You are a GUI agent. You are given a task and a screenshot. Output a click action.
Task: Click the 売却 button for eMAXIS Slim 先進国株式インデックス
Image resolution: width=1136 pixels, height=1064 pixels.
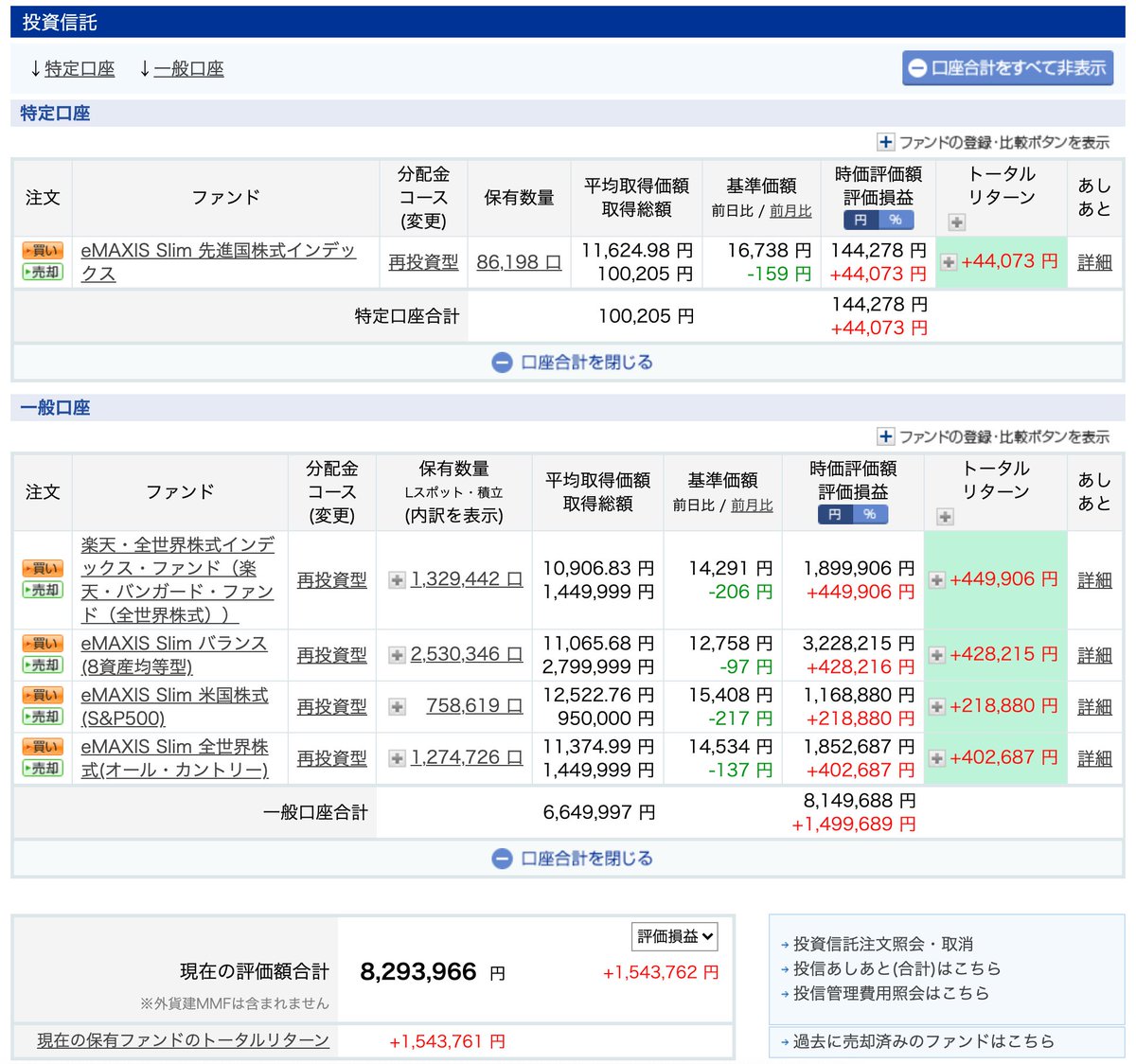click(43, 273)
